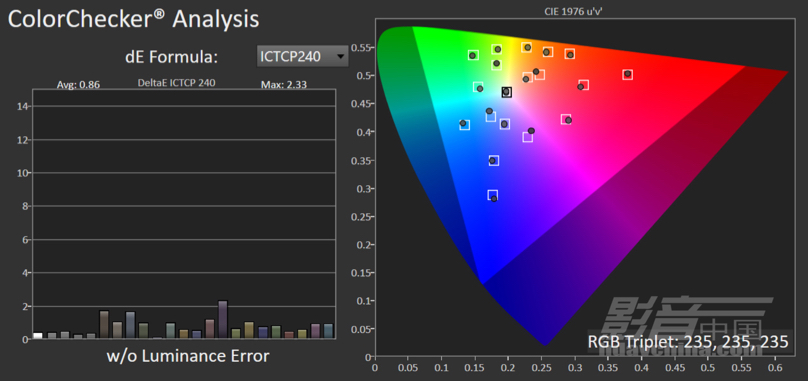Select the blue-gray sky bar near 1.7

(x=130, y=325)
